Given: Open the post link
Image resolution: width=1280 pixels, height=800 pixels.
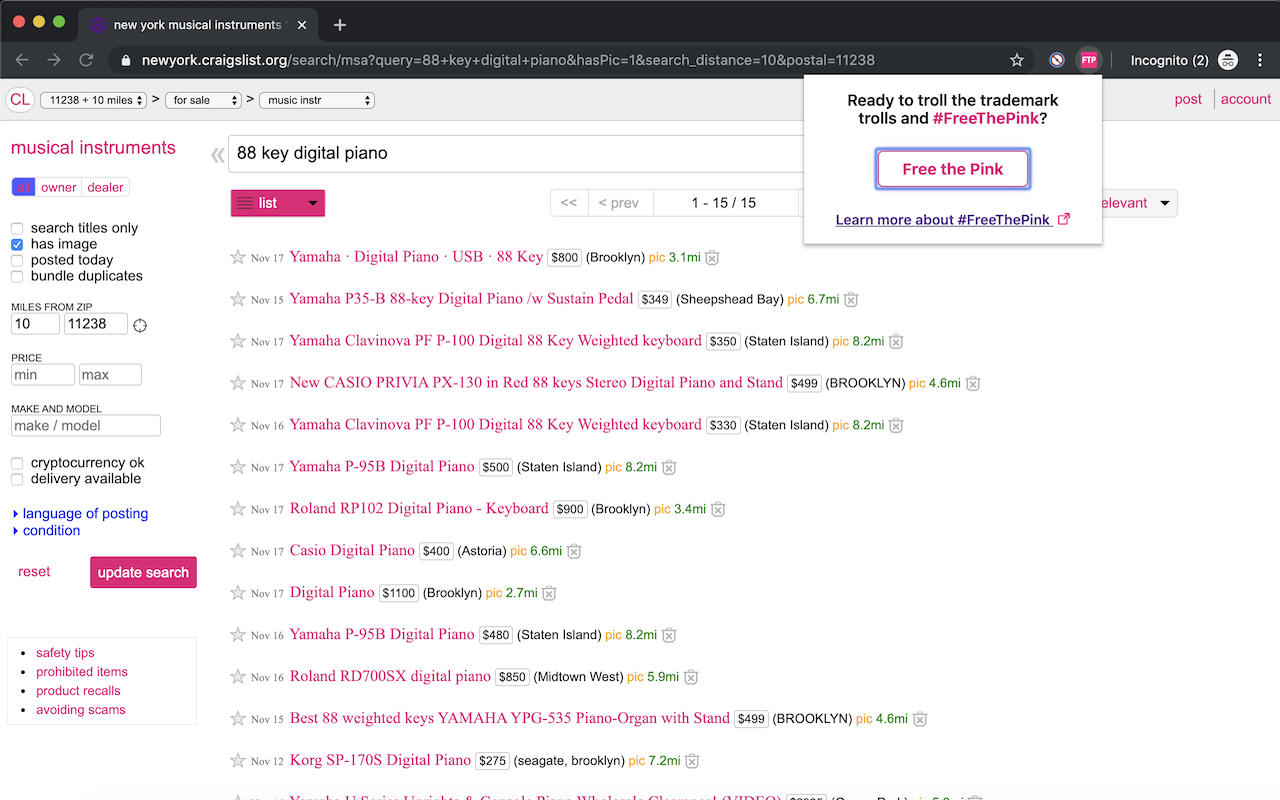Looking at the screenshot, I should (x=1188, y=99).
